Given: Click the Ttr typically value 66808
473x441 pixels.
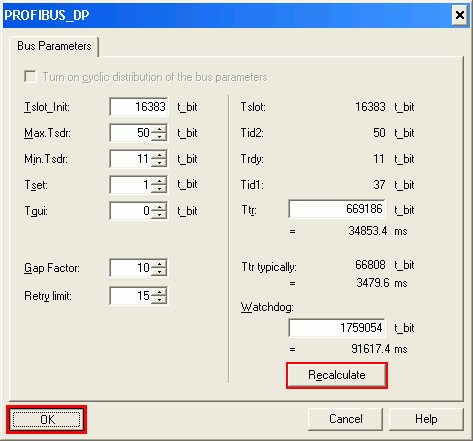Looking at the screenshot, I should coord(370,265).
